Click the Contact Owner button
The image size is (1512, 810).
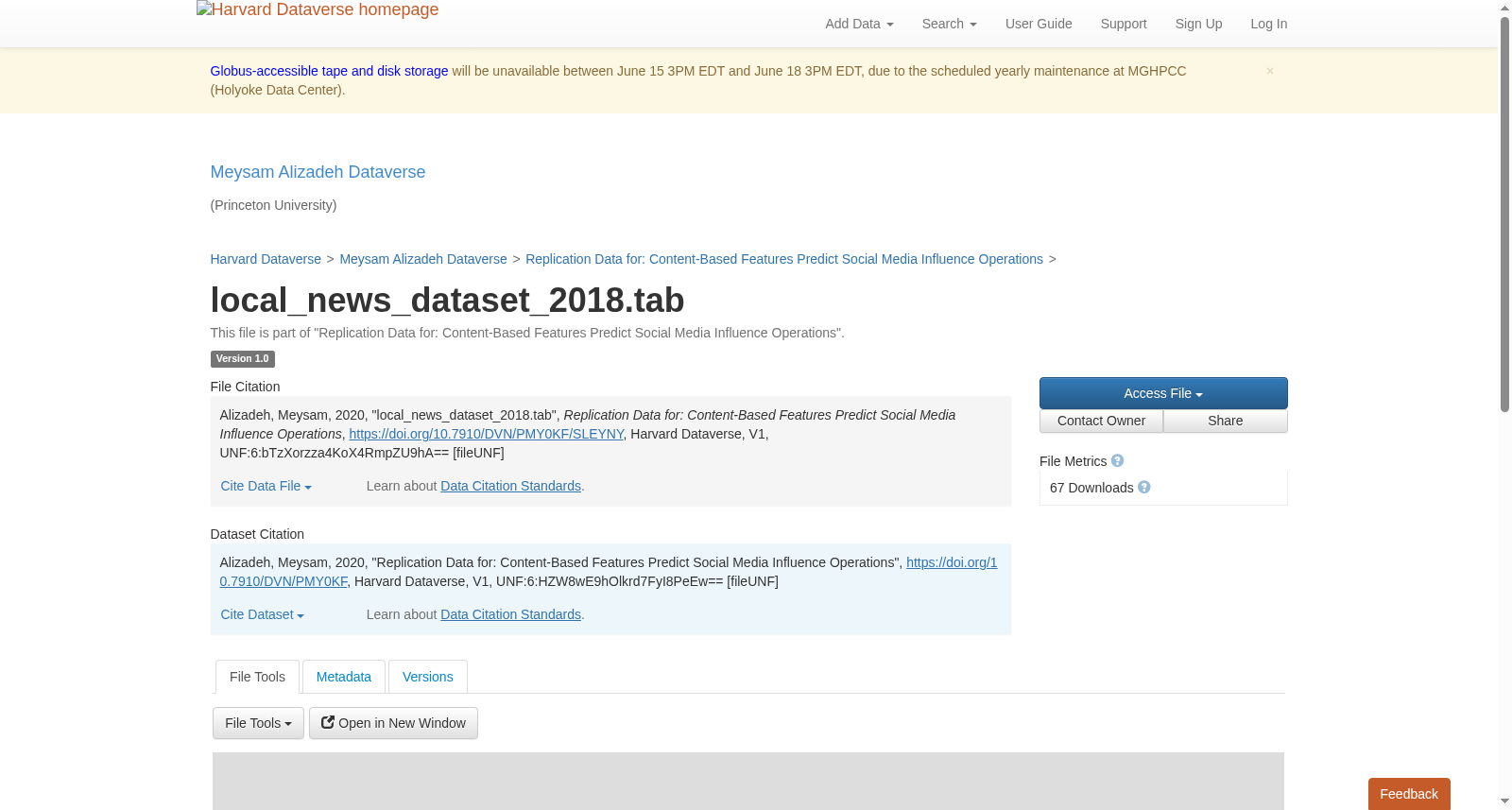point(1101,421)
